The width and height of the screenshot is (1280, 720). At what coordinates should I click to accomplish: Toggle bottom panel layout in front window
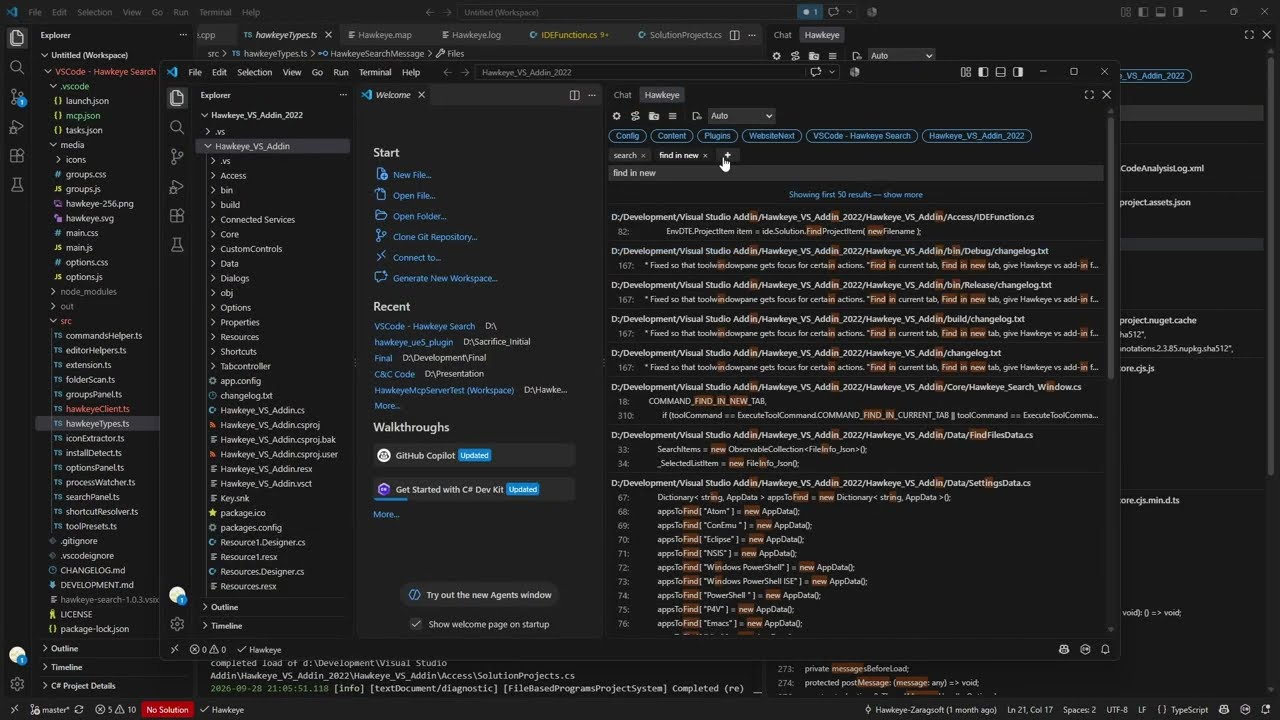[1000, 72]
